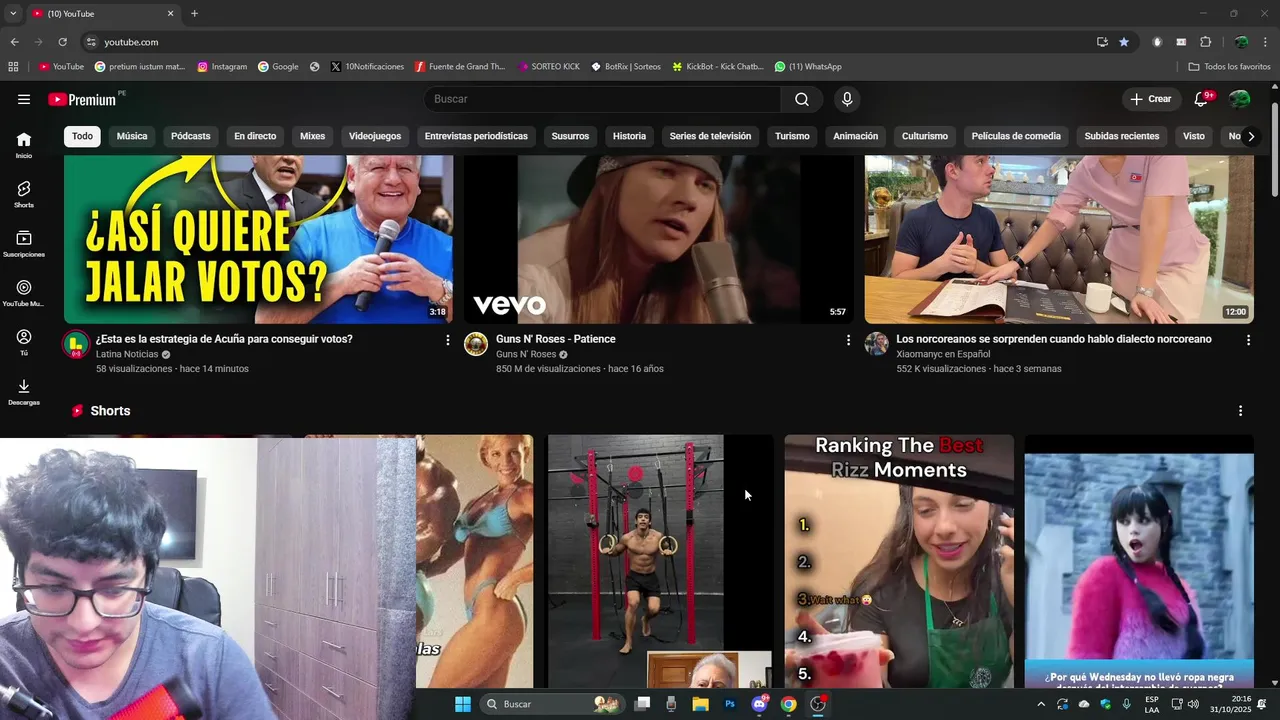The height and width of the screenshot is (720, 1280).
Task: Select the Series de televisión chip
Action: (710, 136)
